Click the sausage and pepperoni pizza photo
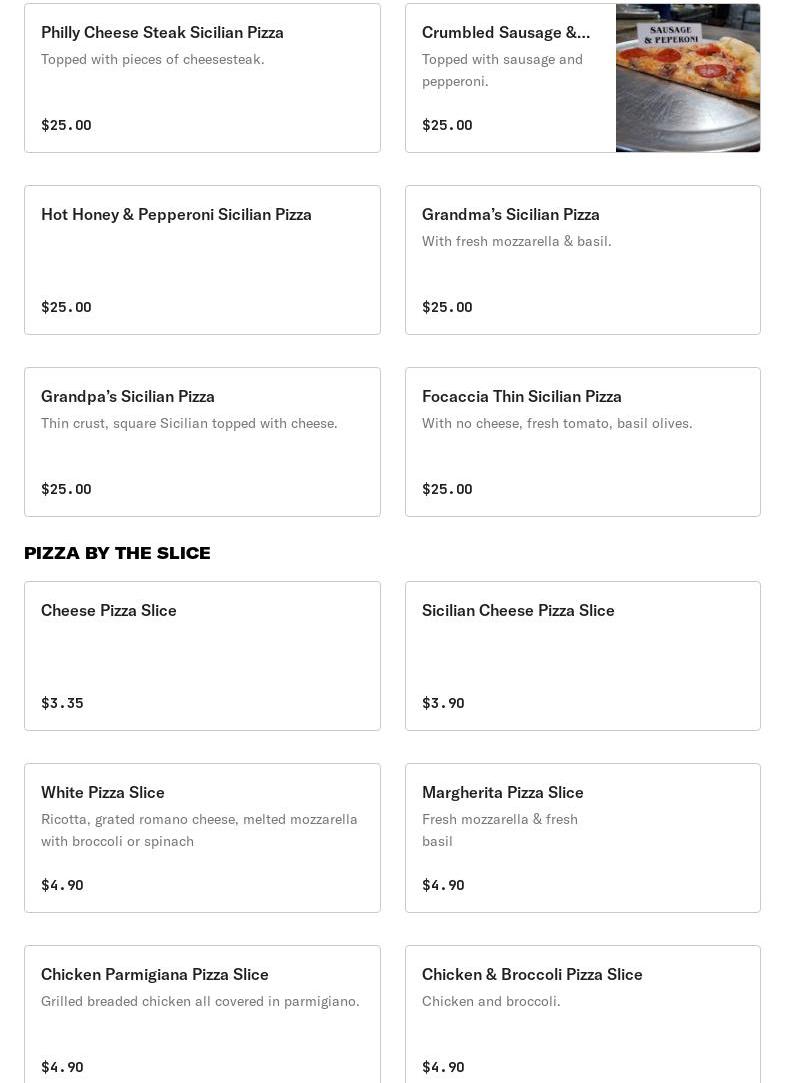The height and width of the screenshot is (1083, 785). click(x=687, y=78)
